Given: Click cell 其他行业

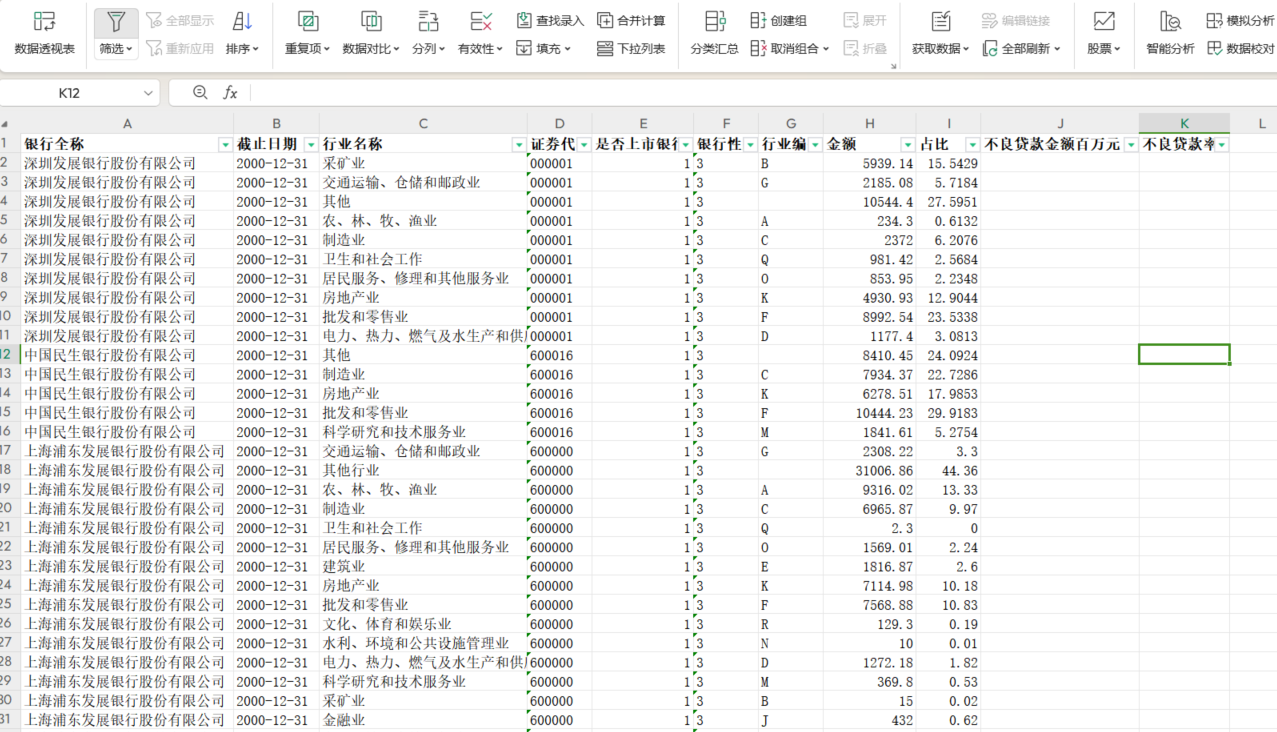Looking at the screenshot, I should pyautogui.click(x=423, y=470).
